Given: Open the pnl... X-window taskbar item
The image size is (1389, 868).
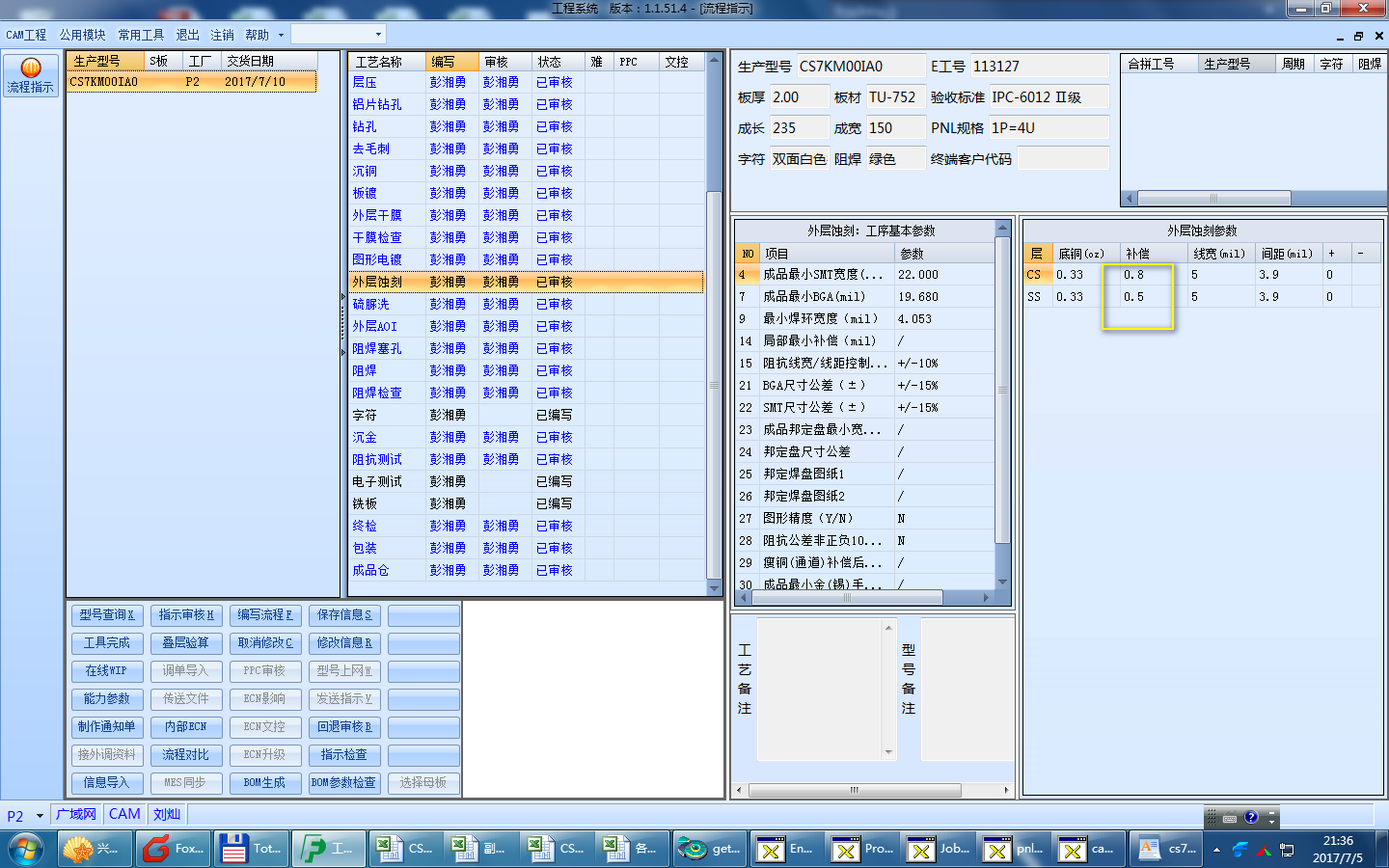Looking at the screenshot, I should point(1014,850).
